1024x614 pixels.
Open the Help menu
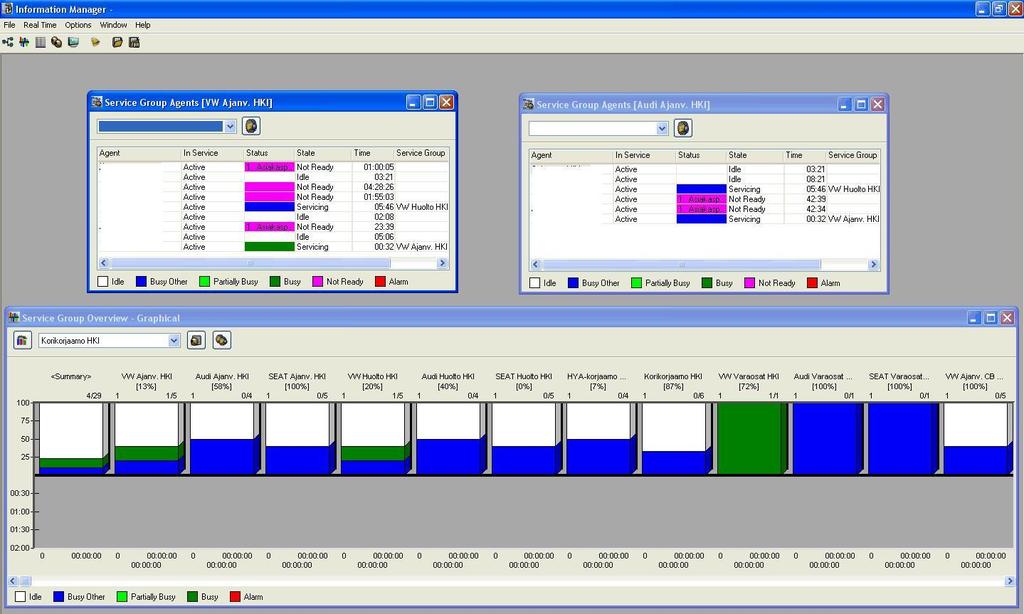coord(142,25)
